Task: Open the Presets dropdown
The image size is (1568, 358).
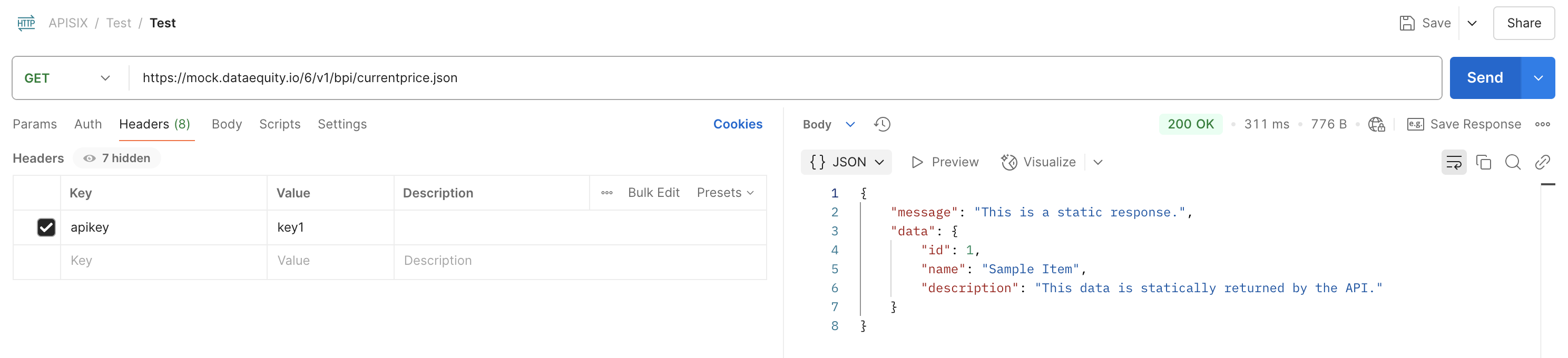Action: [x=725, y=193]
